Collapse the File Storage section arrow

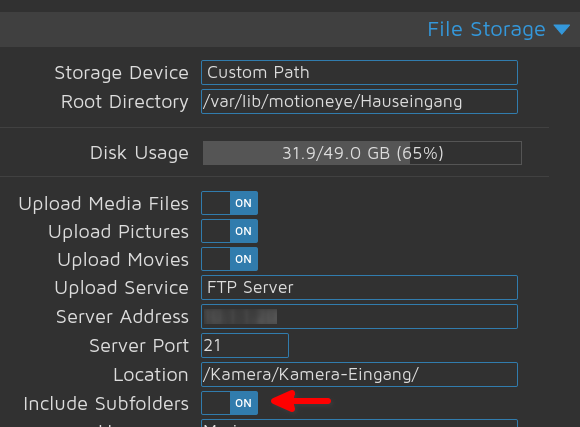point(562,30)
